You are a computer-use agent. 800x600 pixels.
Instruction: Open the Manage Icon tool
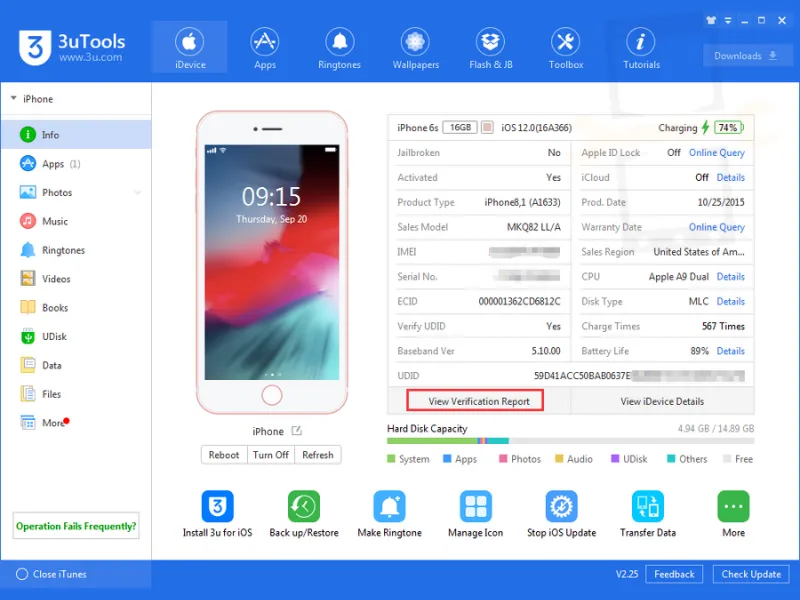tap(475, 514)
